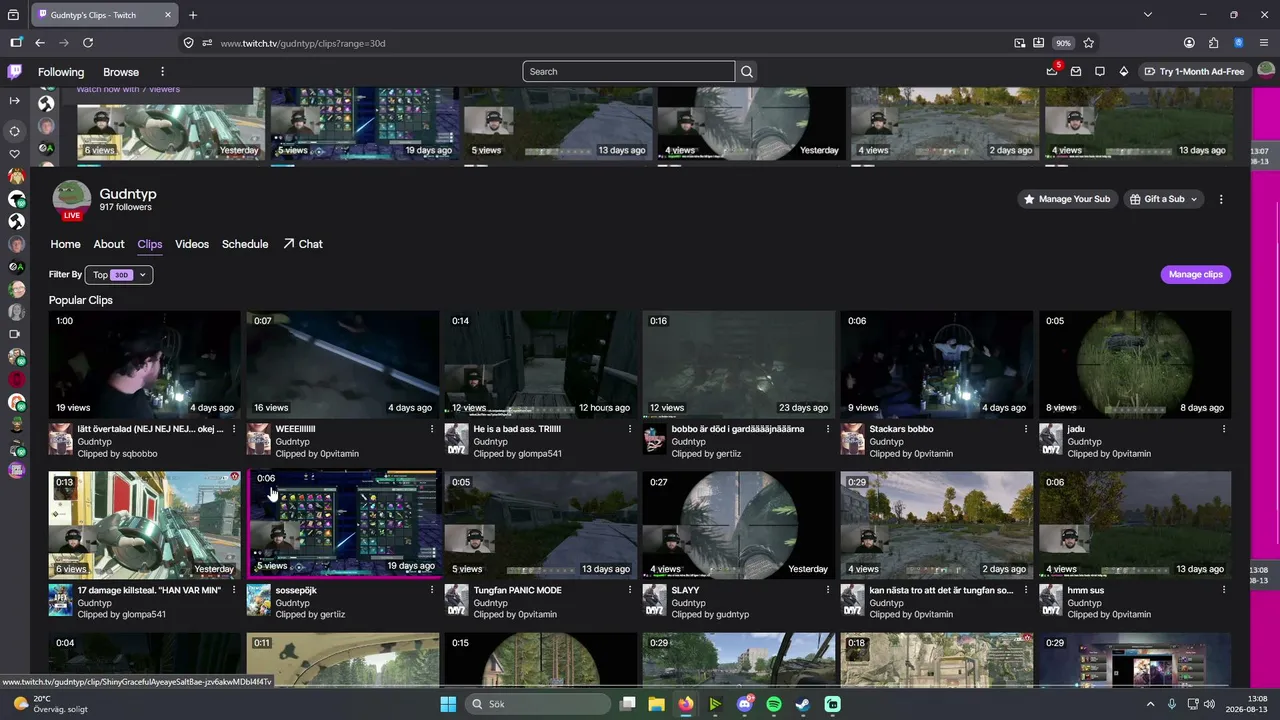The width and height of the screenshot is (1280, 720).
Task: Open the Filter By Top 30D dropdown
Action: click(119, 275)
